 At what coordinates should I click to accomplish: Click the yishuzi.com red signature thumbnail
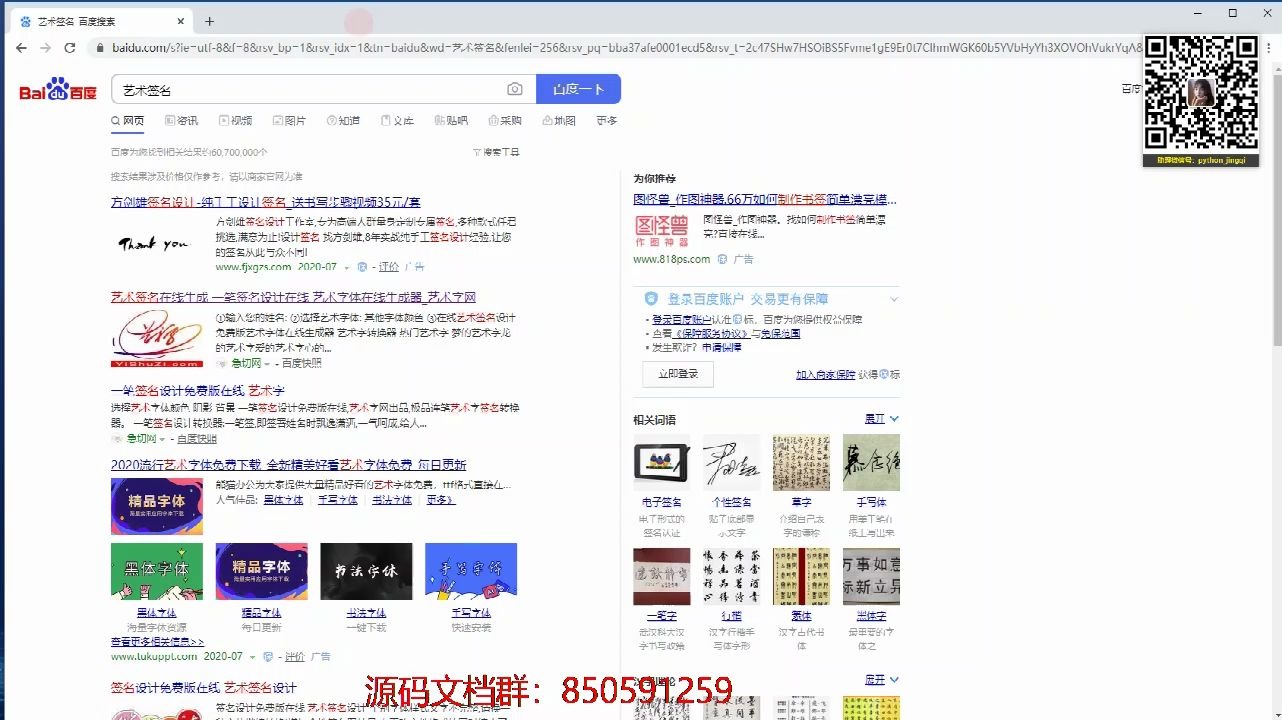(156, 339)
